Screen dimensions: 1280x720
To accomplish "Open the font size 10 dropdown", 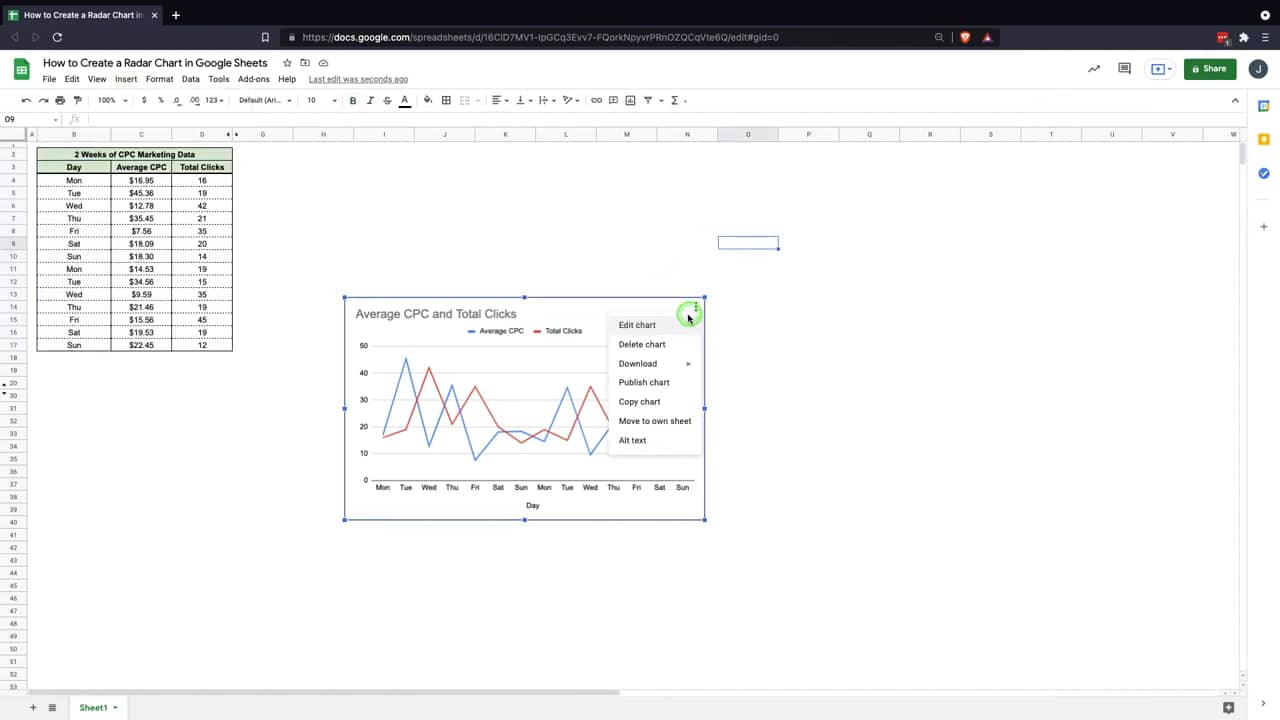I will (321, 100).
